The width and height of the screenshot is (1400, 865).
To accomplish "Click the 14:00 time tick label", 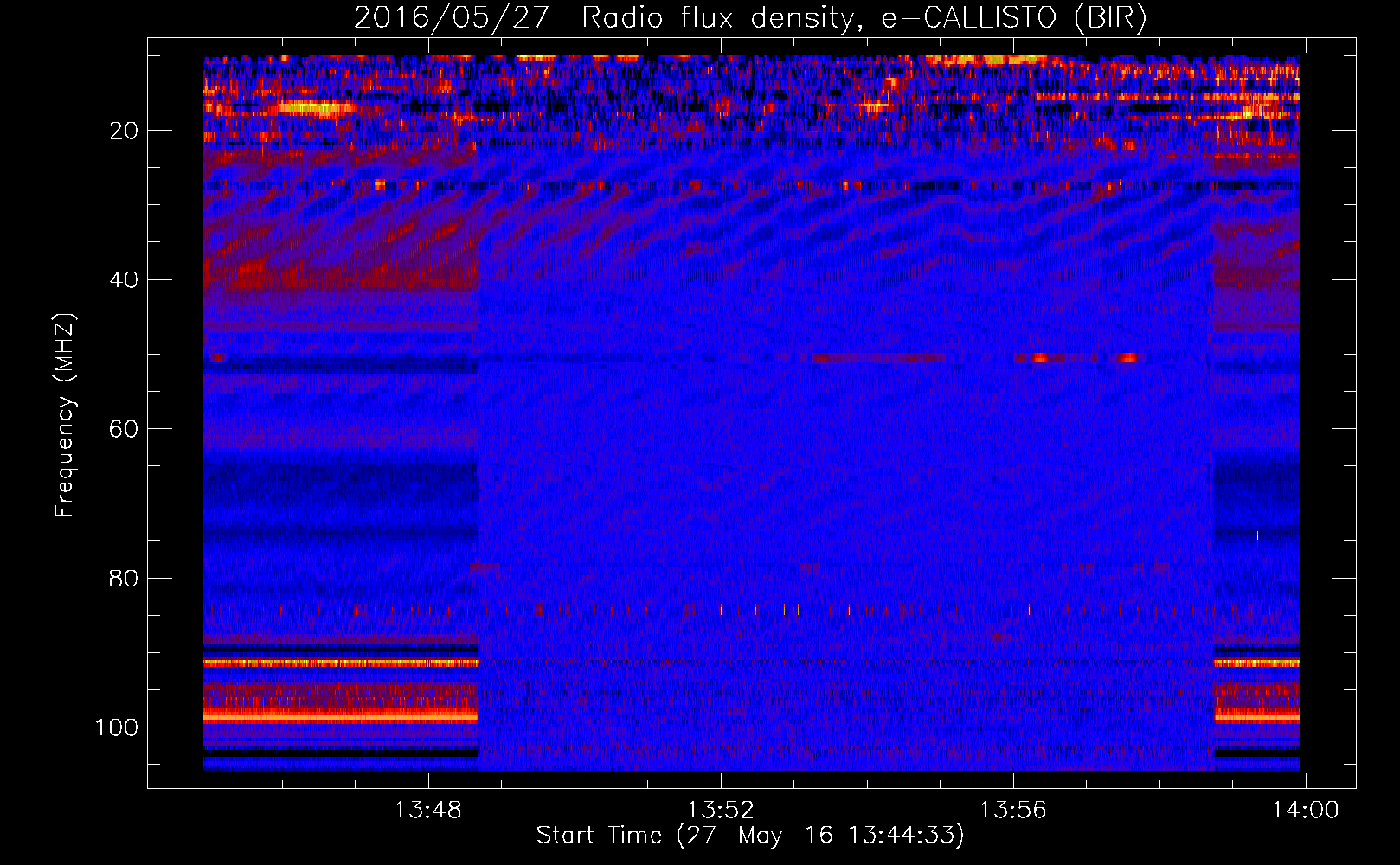I will tap(1305, 811).
